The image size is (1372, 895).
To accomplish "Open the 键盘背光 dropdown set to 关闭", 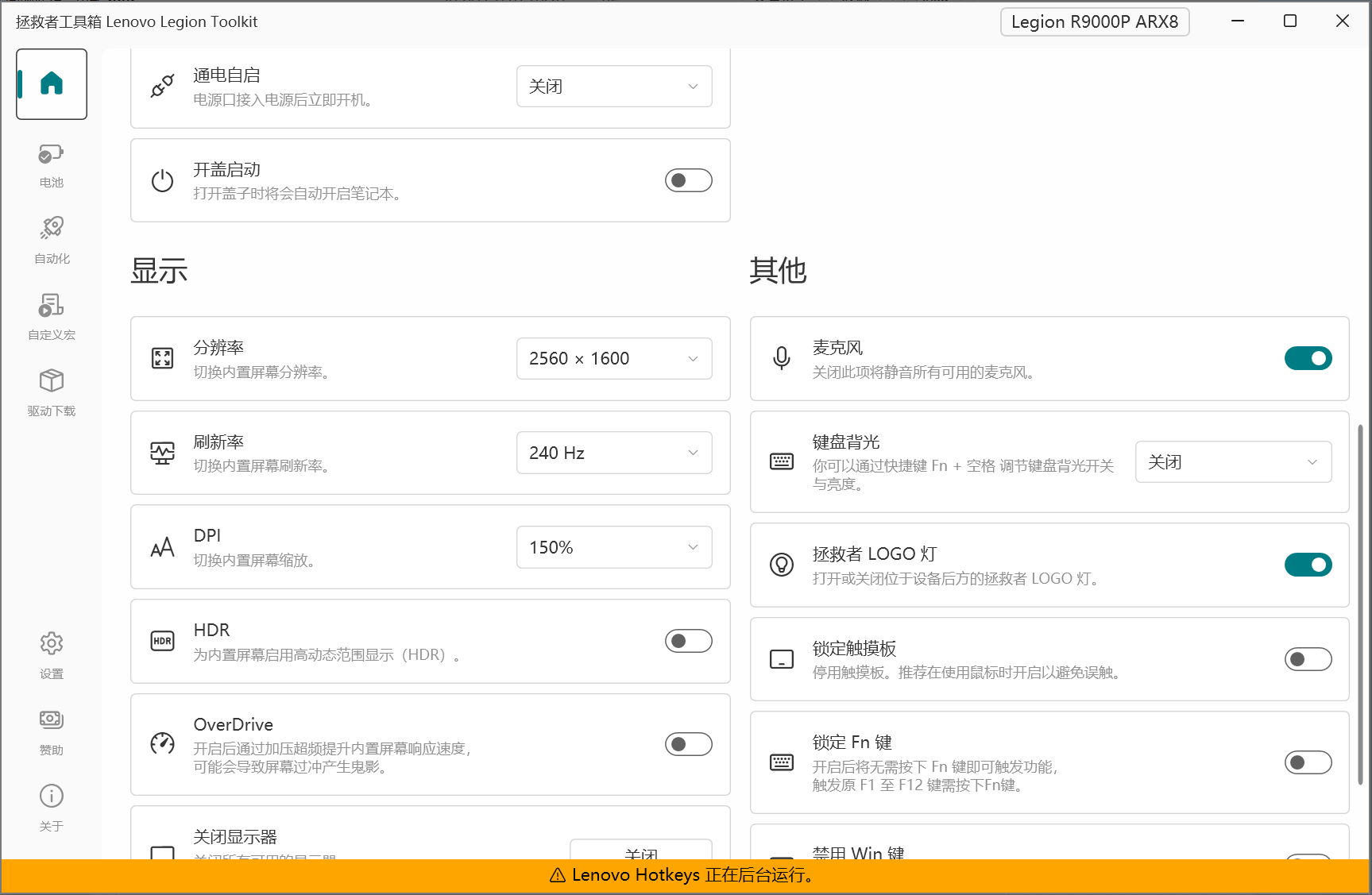I will pyautogui.click(x=1234, y=461).
